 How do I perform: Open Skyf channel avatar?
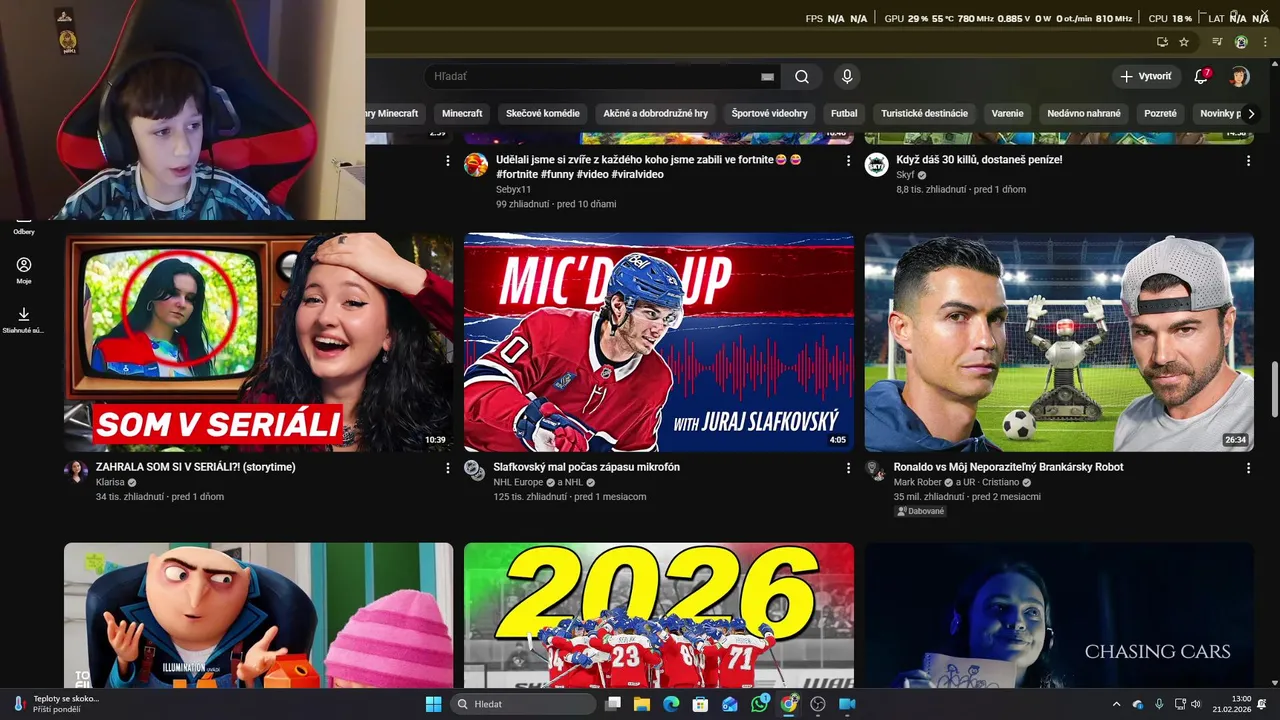(876, 165)
